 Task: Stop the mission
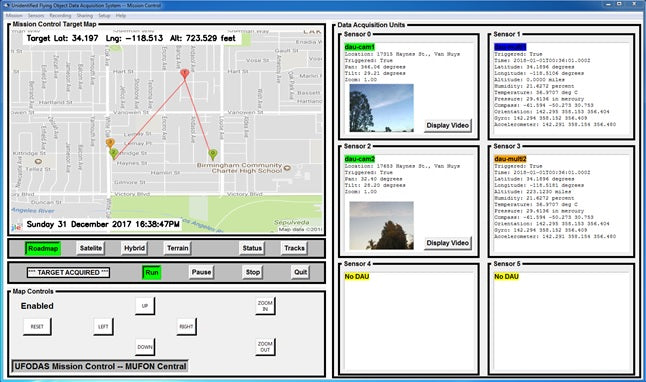coord(253,272)
